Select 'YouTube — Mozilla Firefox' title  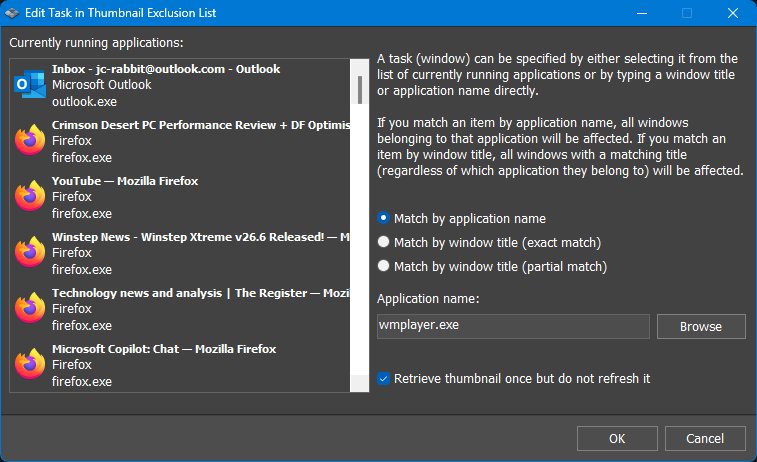tap(125, 181)
